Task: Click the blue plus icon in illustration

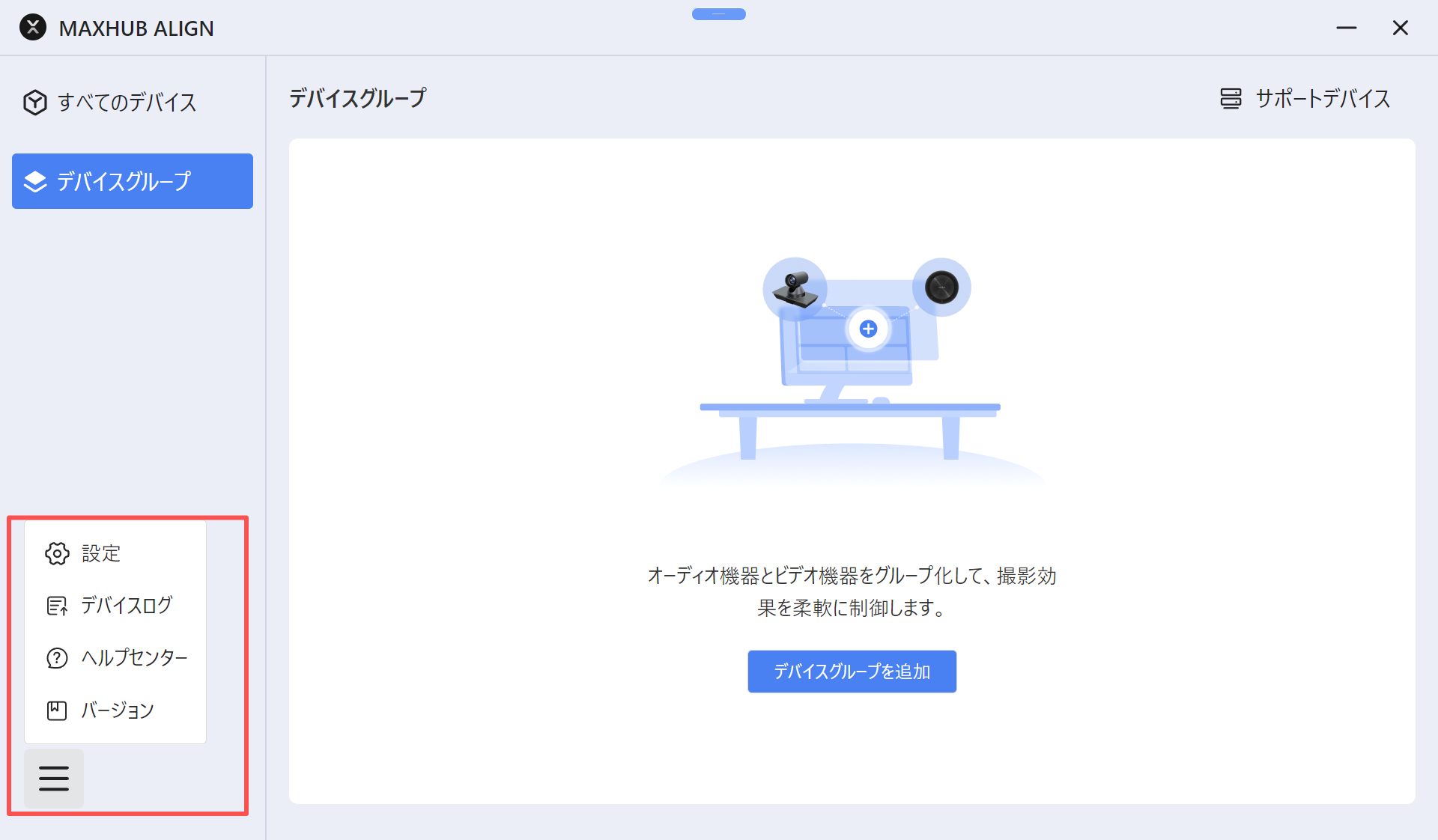Action: point(868,329)
